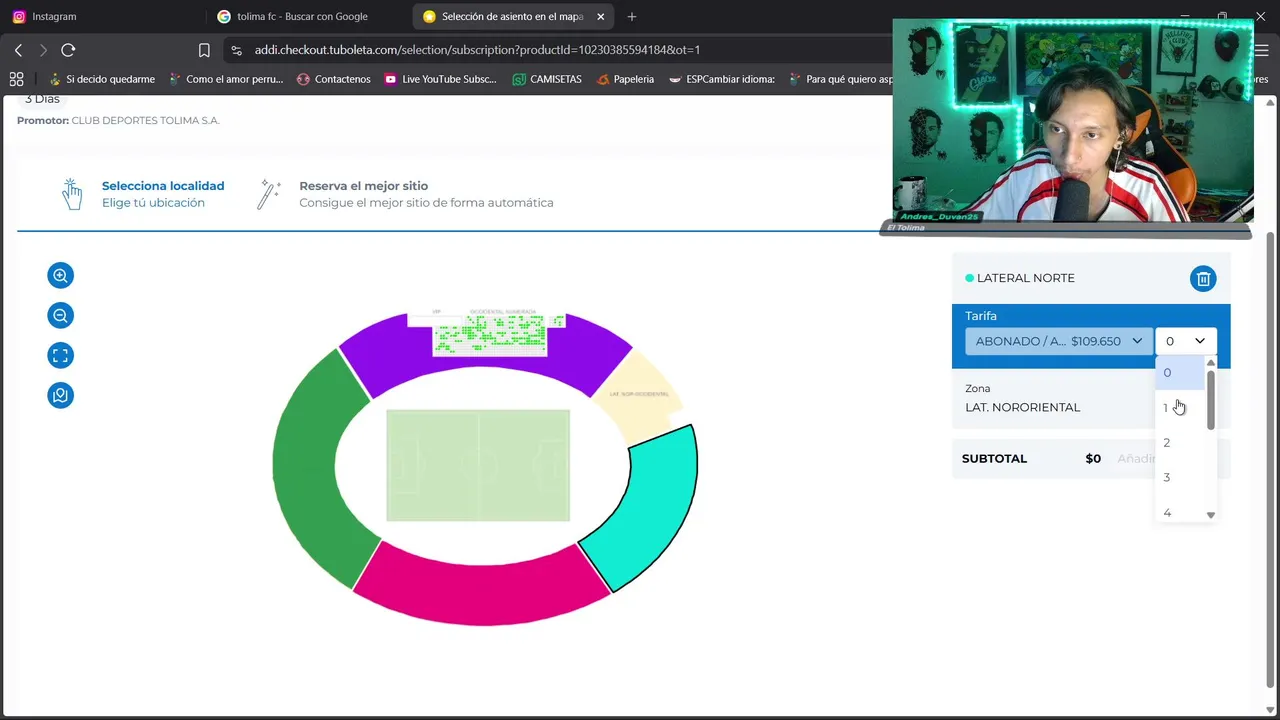Collapse the ticket quantity dropdown showing 0
This screenshot has width=1280, height=720.
(x=1186, y=341)
